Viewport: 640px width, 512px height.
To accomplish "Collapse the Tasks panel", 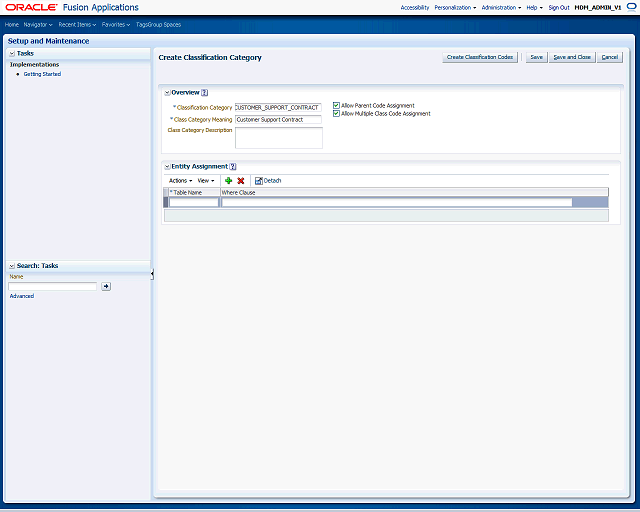I will tap(12, 53).
